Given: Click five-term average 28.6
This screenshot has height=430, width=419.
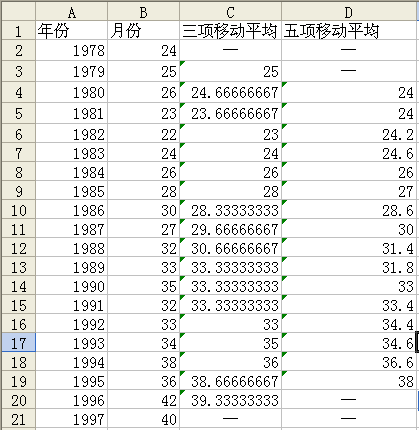Looking at the screenshot, I should [350, 210].
